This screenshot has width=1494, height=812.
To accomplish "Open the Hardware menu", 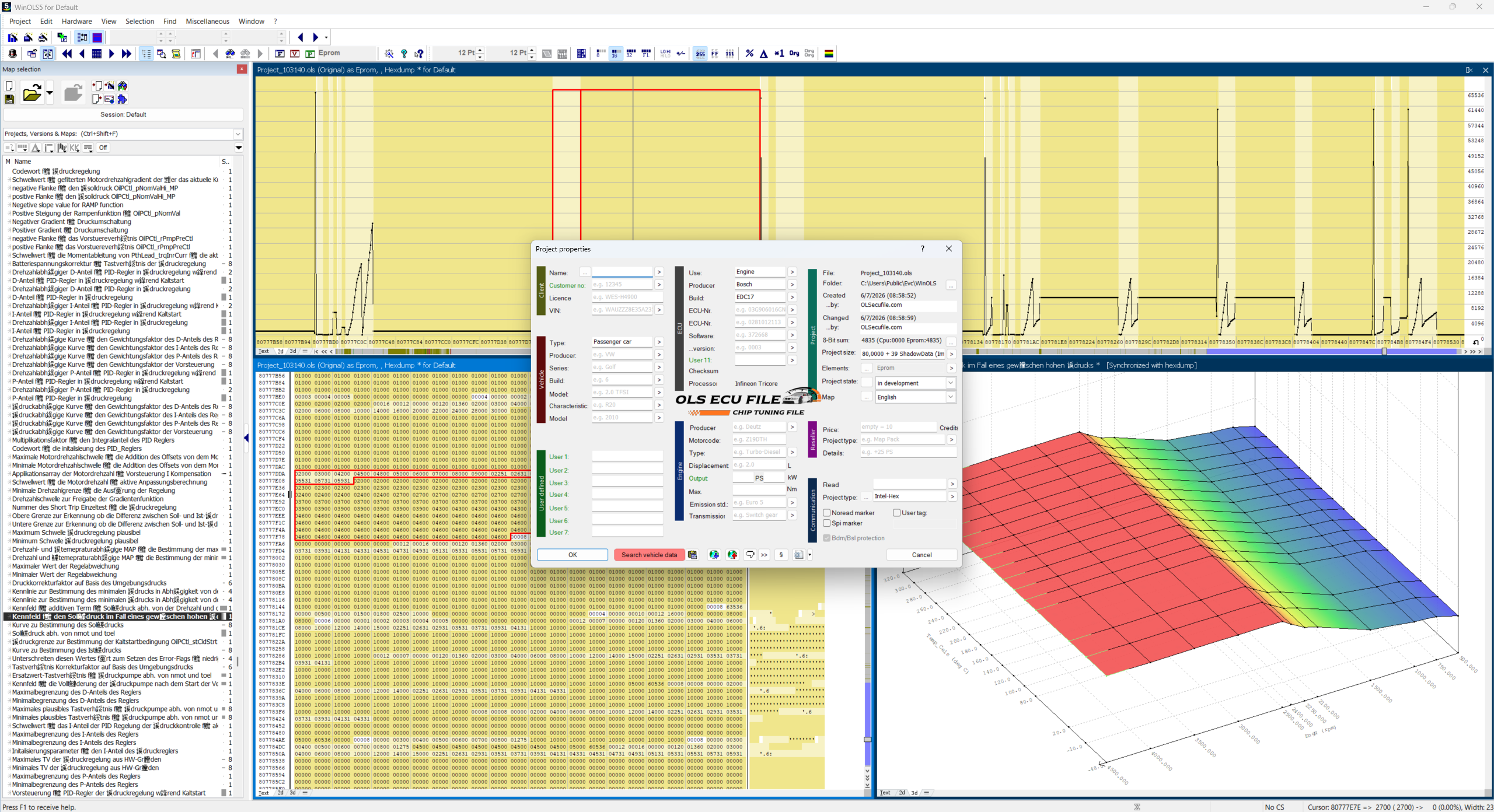I will [76, 22].
